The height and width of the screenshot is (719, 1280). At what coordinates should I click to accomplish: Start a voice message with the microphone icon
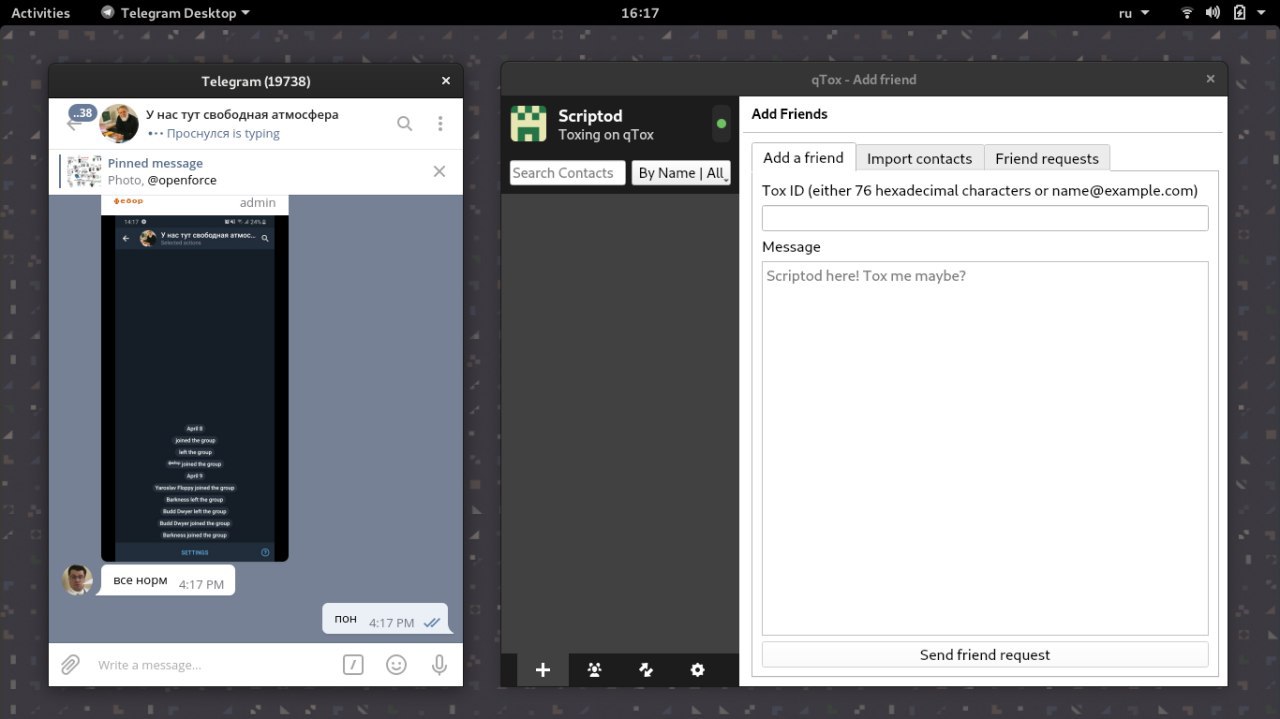coord(439,664)
